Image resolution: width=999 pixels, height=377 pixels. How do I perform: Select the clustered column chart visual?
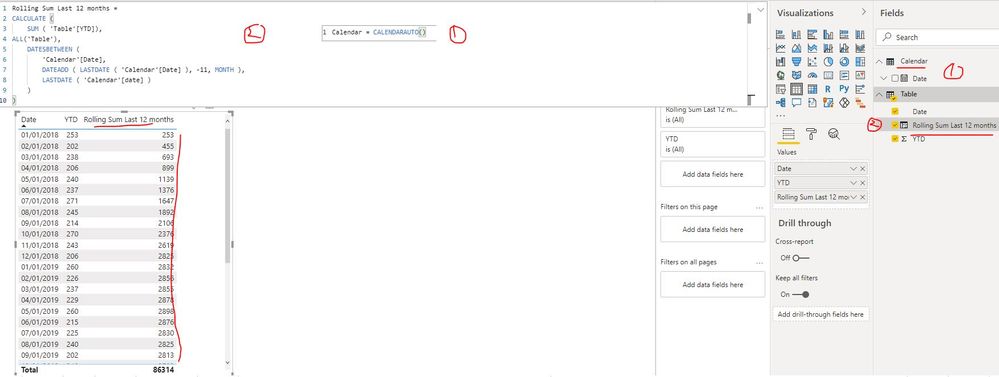pyautogui.click(x=828, y=34)
